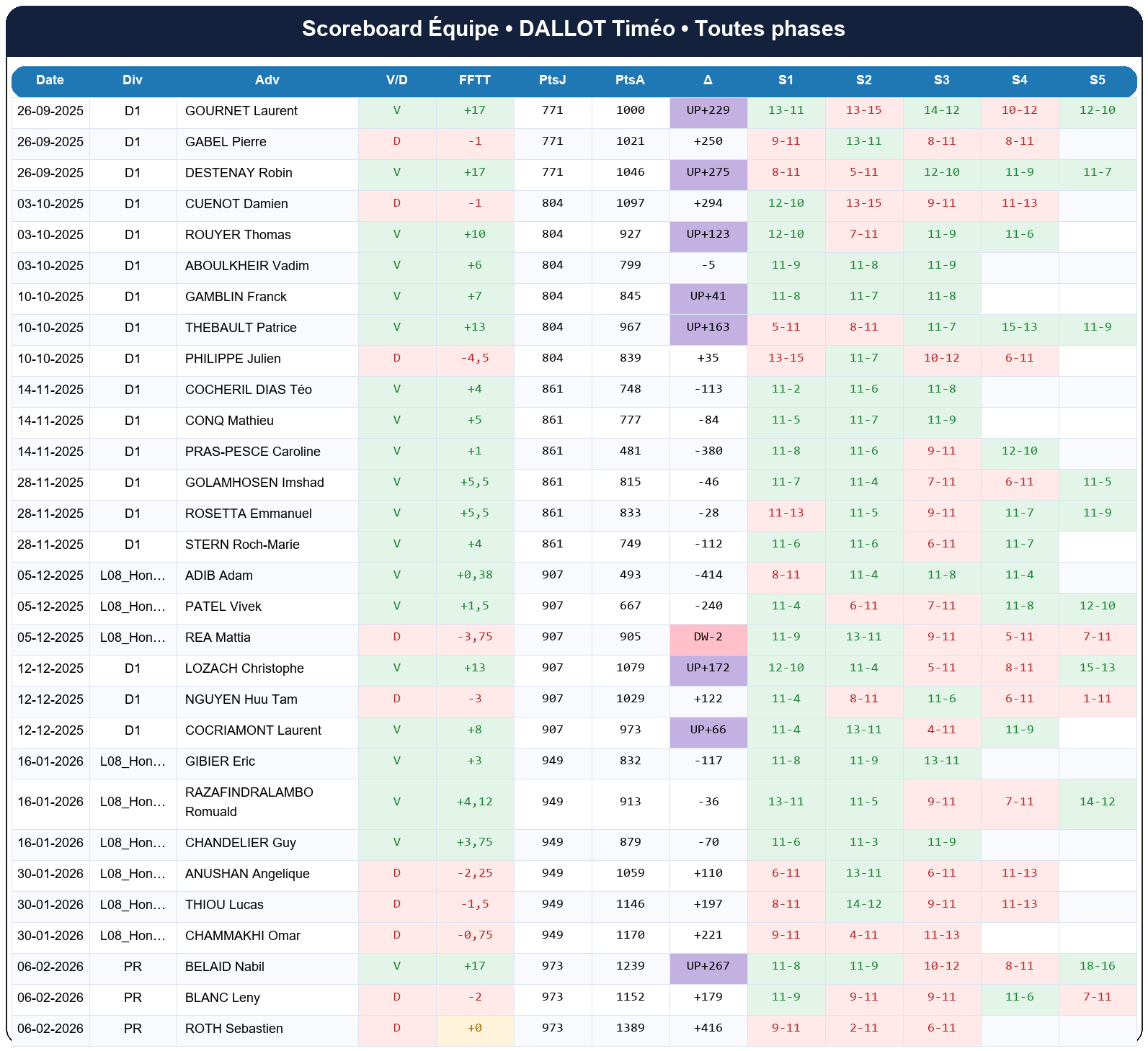
Task: Select the PtsA column header
Action: (630, 80)
